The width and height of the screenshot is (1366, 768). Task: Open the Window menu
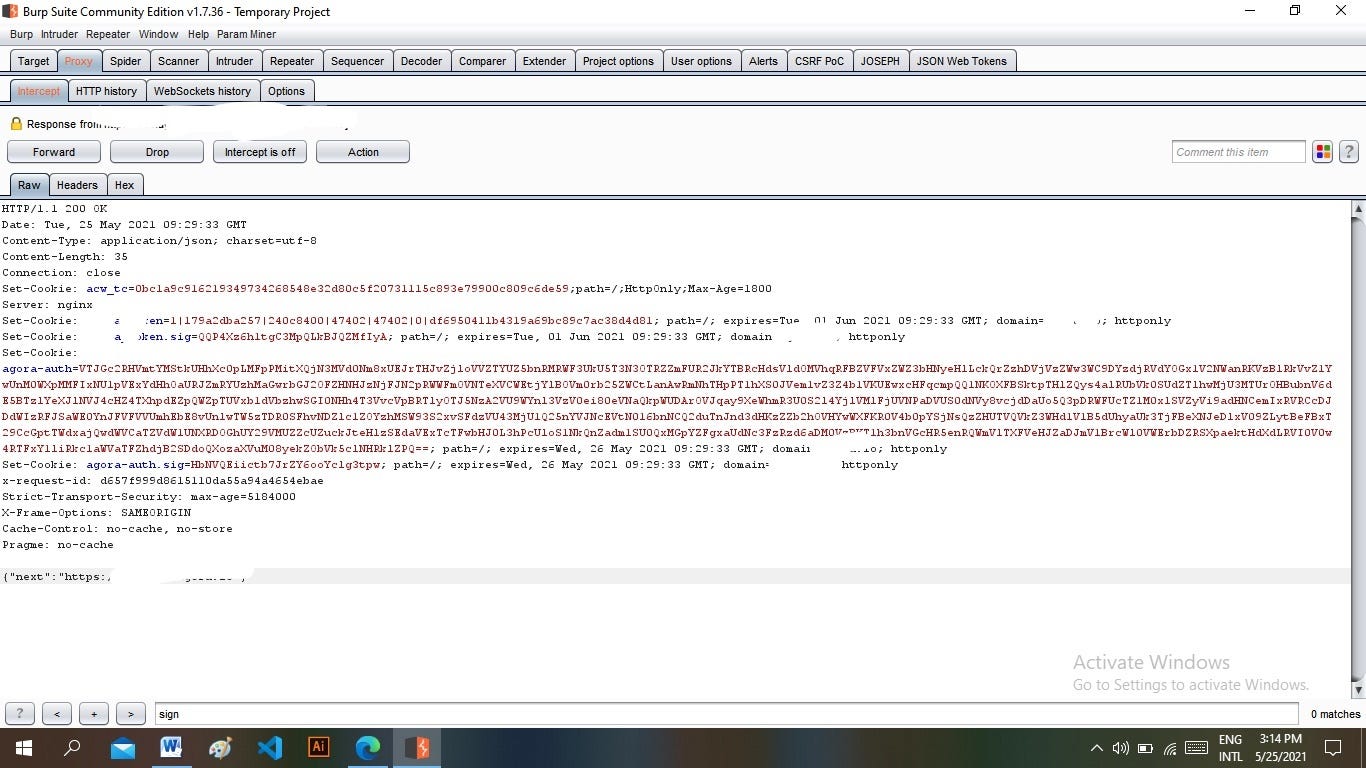[158, 34]
